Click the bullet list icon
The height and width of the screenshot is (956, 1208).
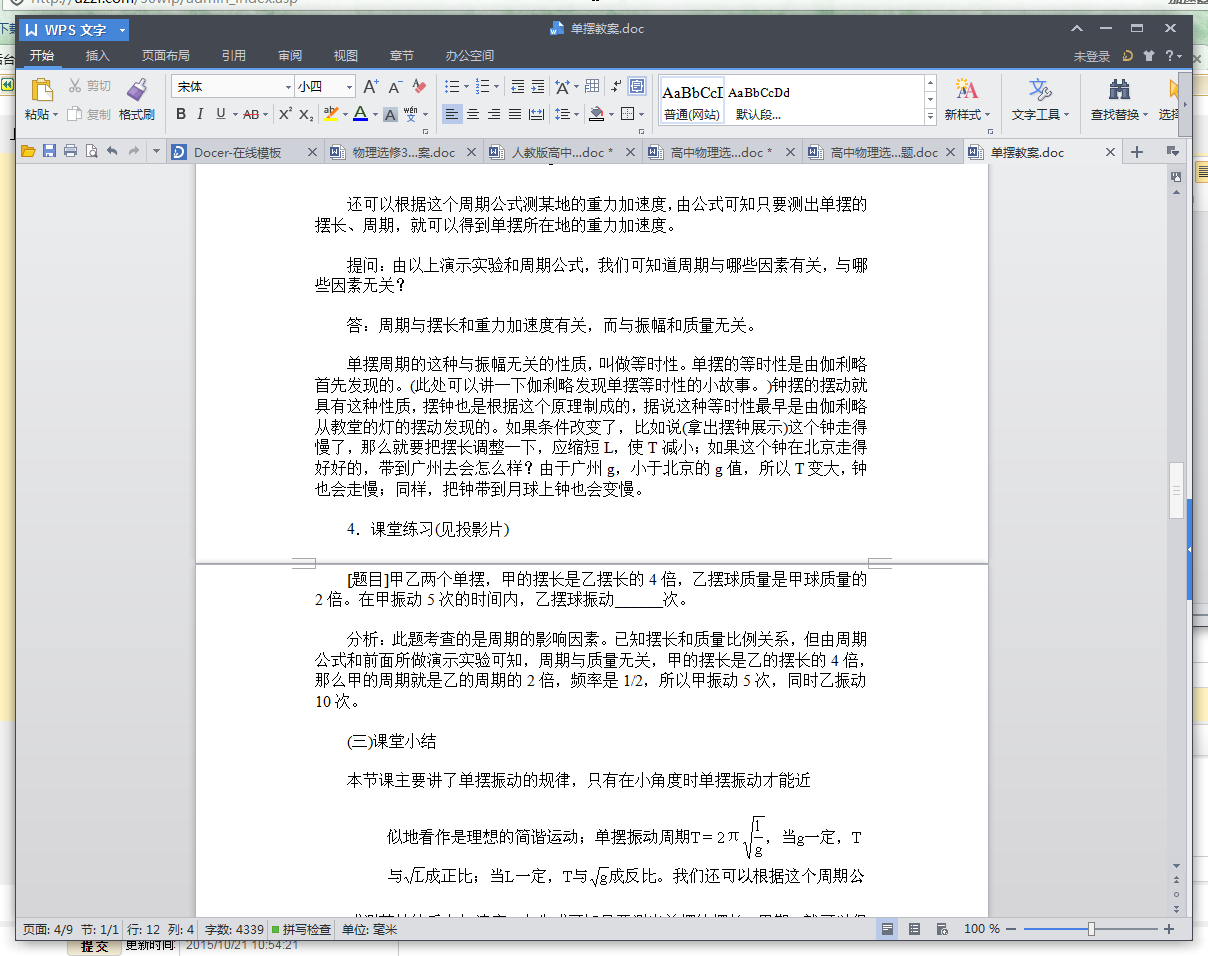pyautogui.click(x=452, y=87)
